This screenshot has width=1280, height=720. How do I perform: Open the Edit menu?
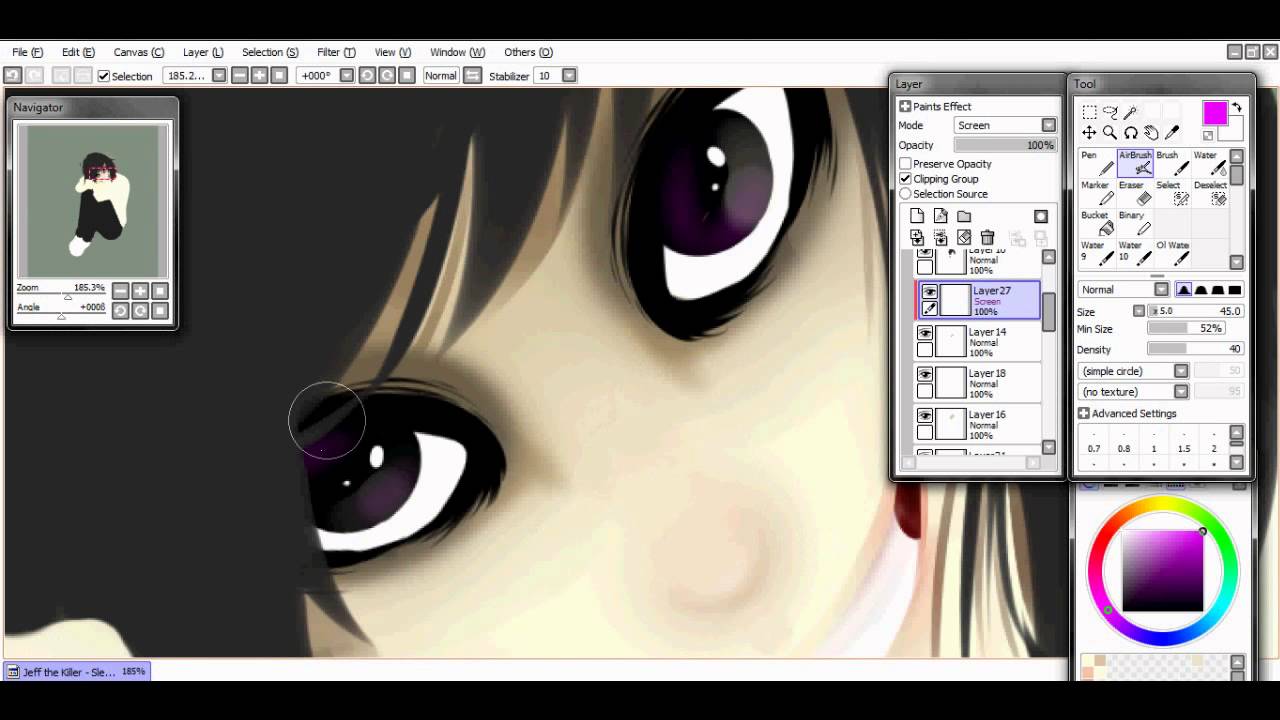pyautogui.click(x=78, y=52)
